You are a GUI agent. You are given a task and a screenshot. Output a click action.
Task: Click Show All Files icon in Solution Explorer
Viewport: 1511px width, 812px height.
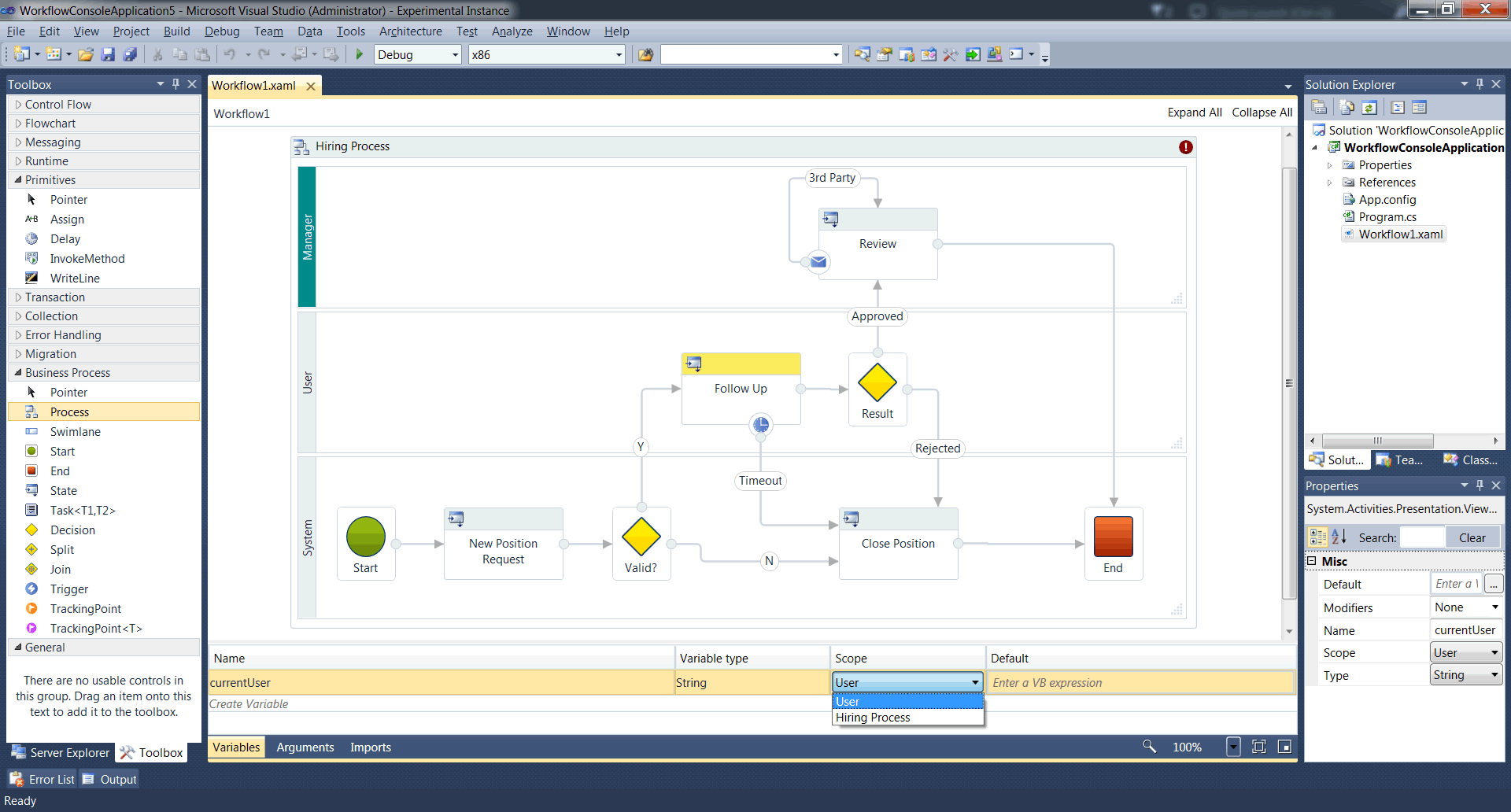[x=1347, y=108]
